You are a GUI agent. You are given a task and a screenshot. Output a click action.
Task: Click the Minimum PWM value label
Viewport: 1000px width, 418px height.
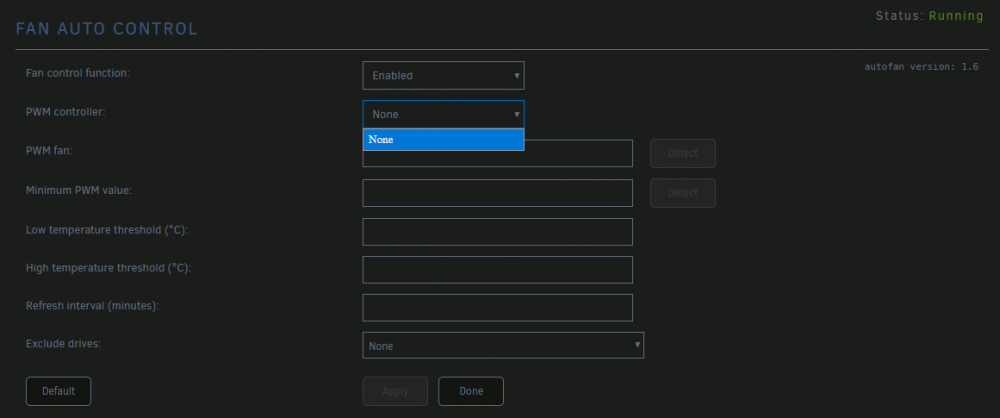point(79,190)
